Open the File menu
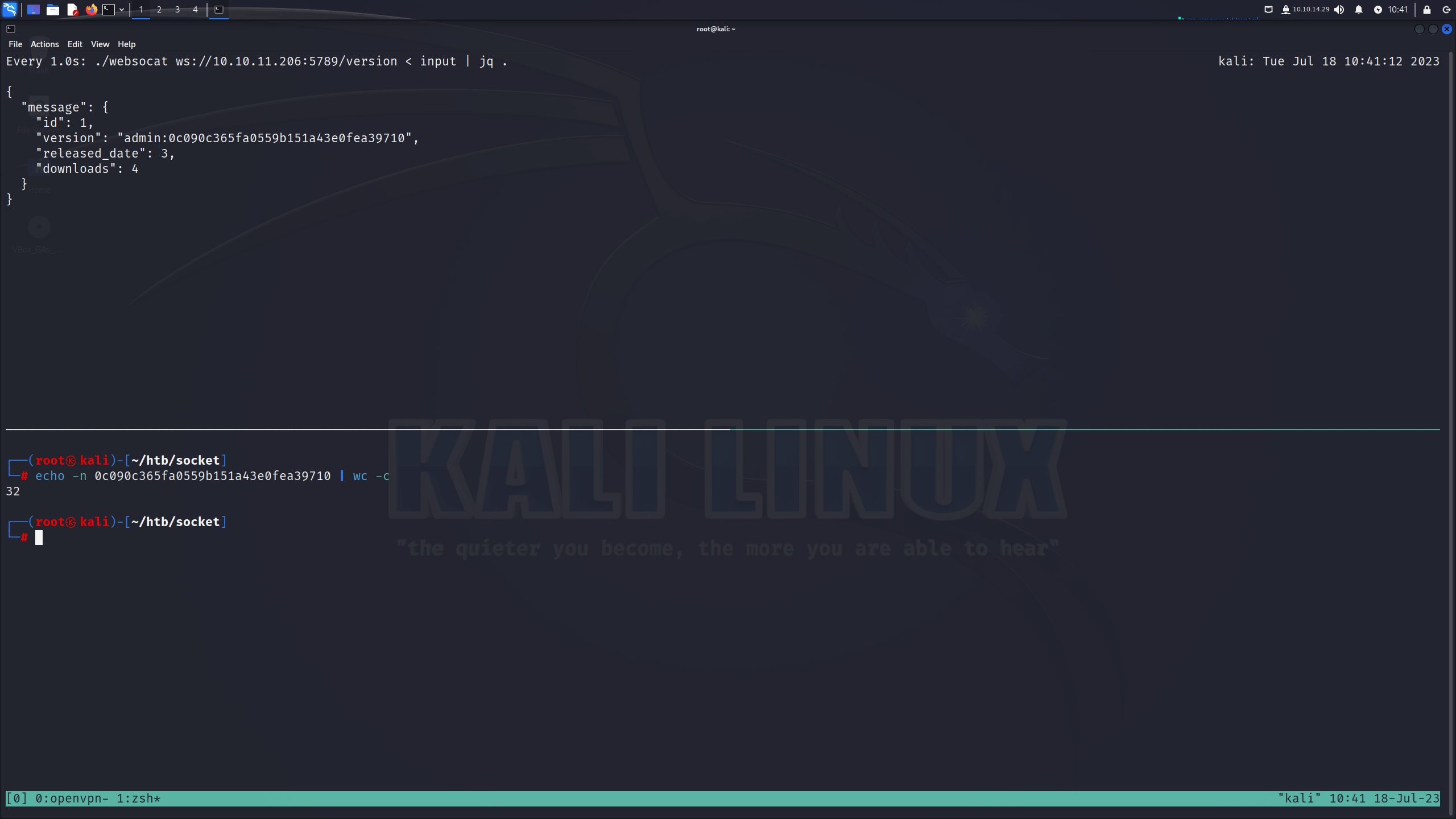This screenshot has height=819, width=1456. pyautogui.click(x=15, y=44)
